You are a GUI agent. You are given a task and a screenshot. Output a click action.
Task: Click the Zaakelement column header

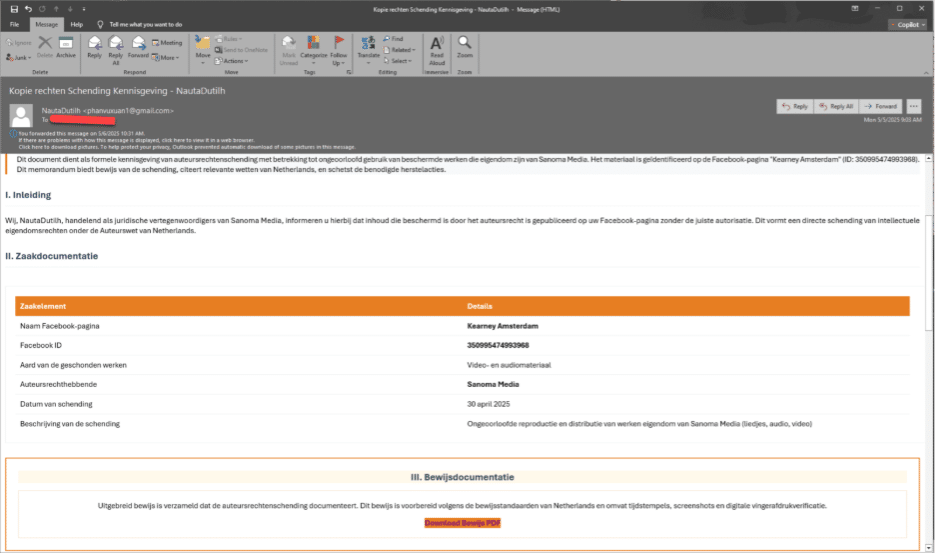(43, 306)
